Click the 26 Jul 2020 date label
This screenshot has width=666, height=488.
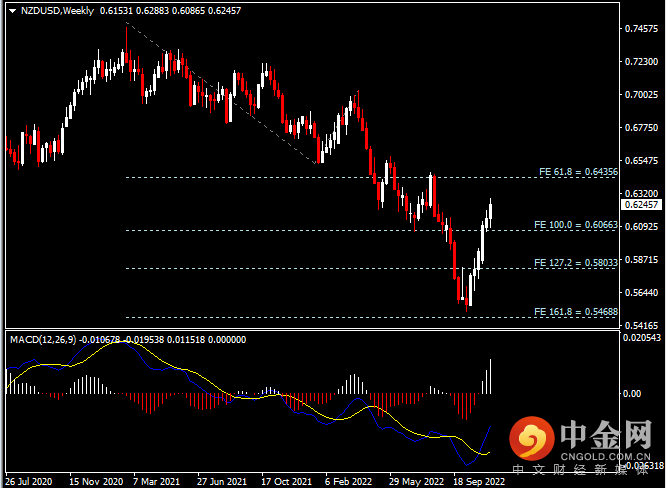pos(28,480)
